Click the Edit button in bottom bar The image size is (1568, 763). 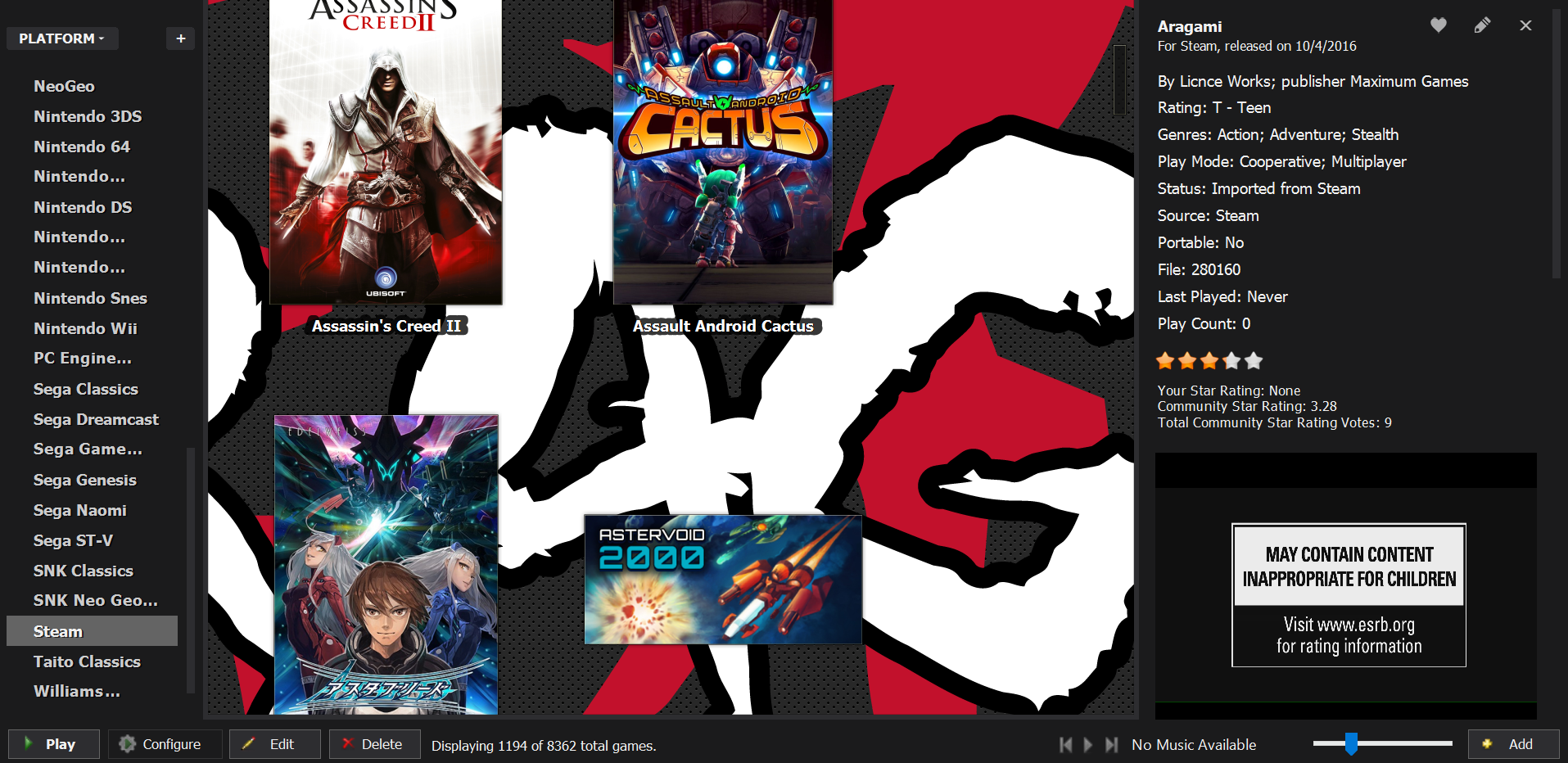(274, 744)
